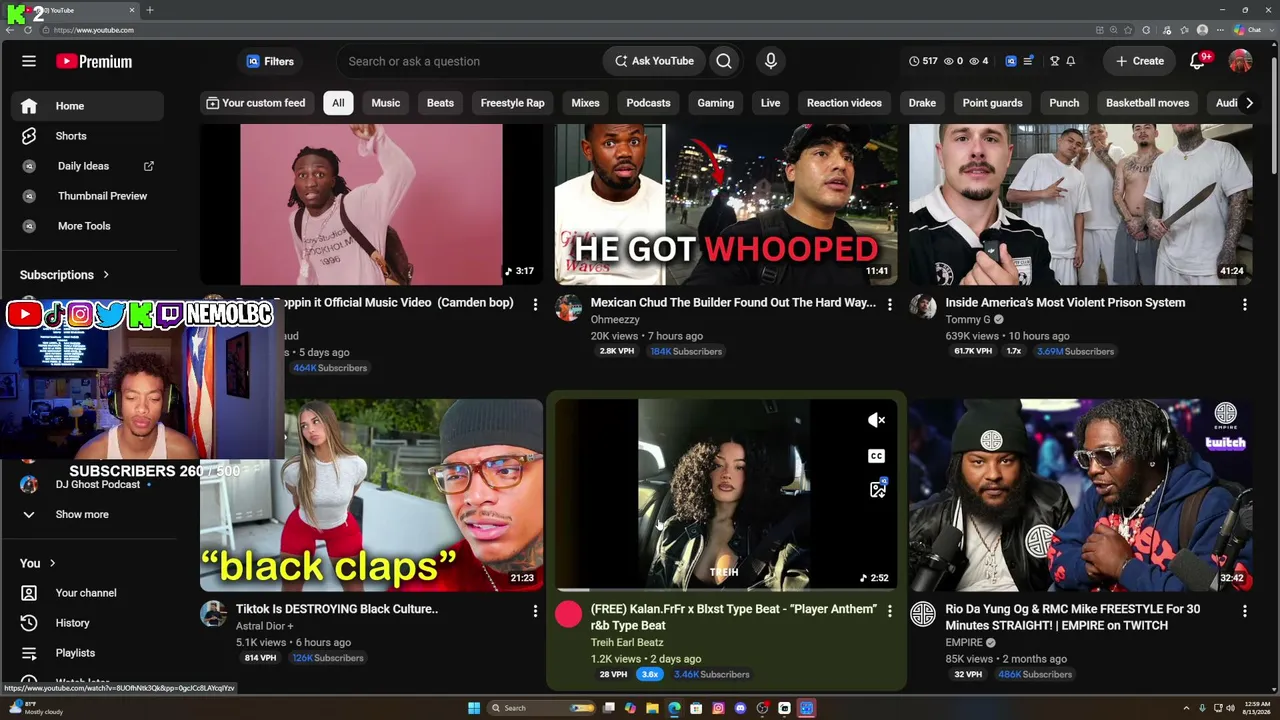Click the Ohmeezzy channel avatar

pyautogui.click(x=568, y=307)
